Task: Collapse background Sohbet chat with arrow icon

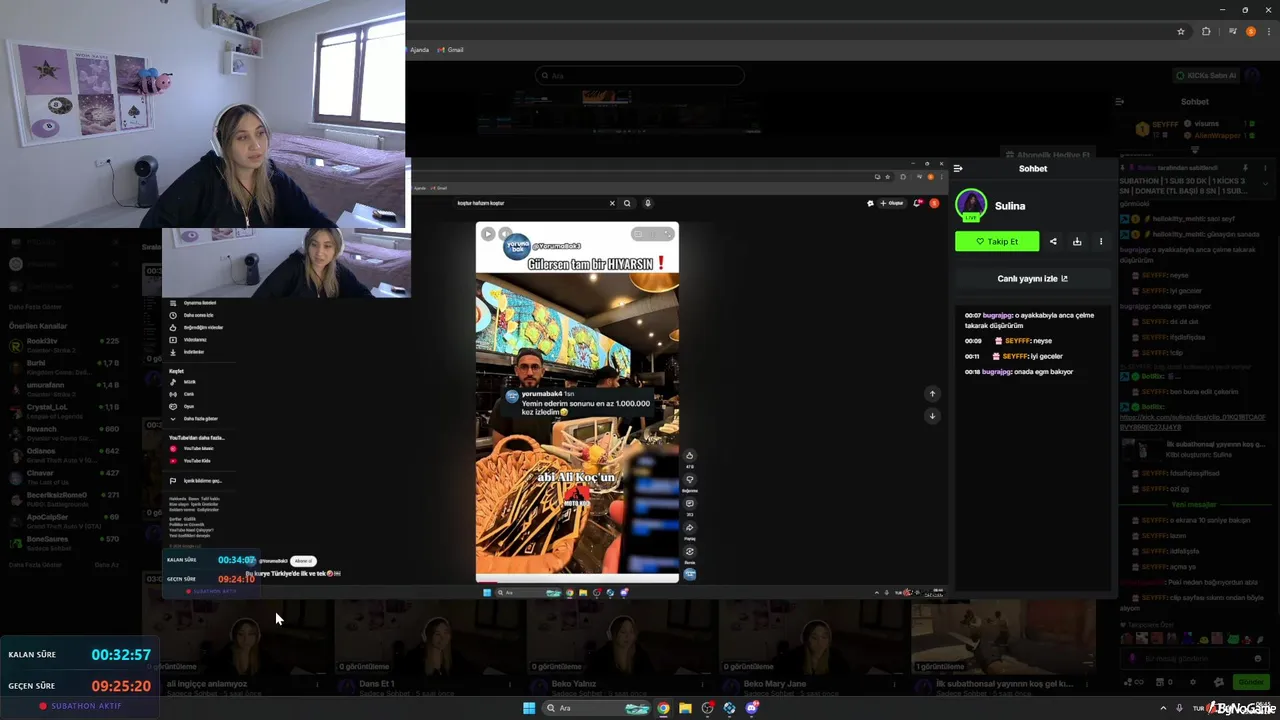Action: click(x=1119, y=101)
